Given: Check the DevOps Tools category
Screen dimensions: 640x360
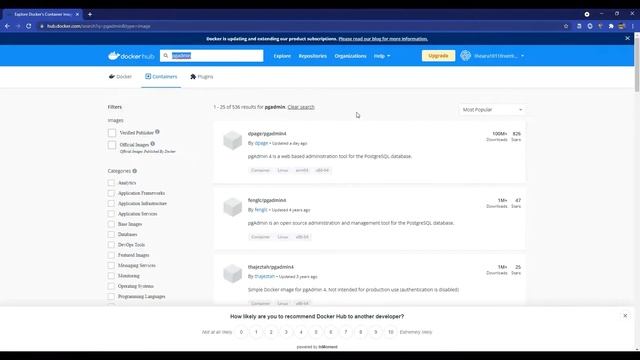Looking at the screenshot, I should pos(111,245).
